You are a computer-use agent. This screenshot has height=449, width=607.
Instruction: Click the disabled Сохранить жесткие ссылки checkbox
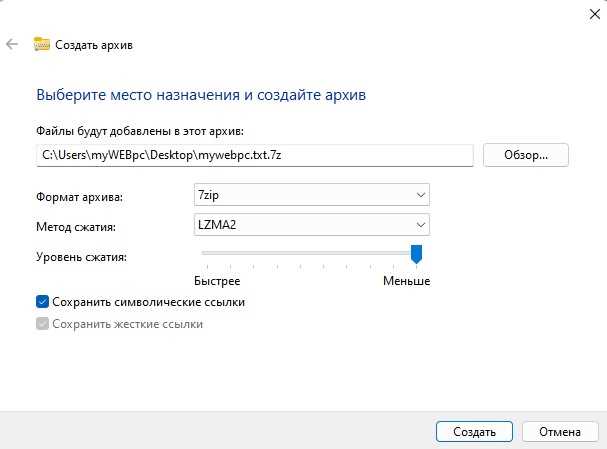[42, 324]
